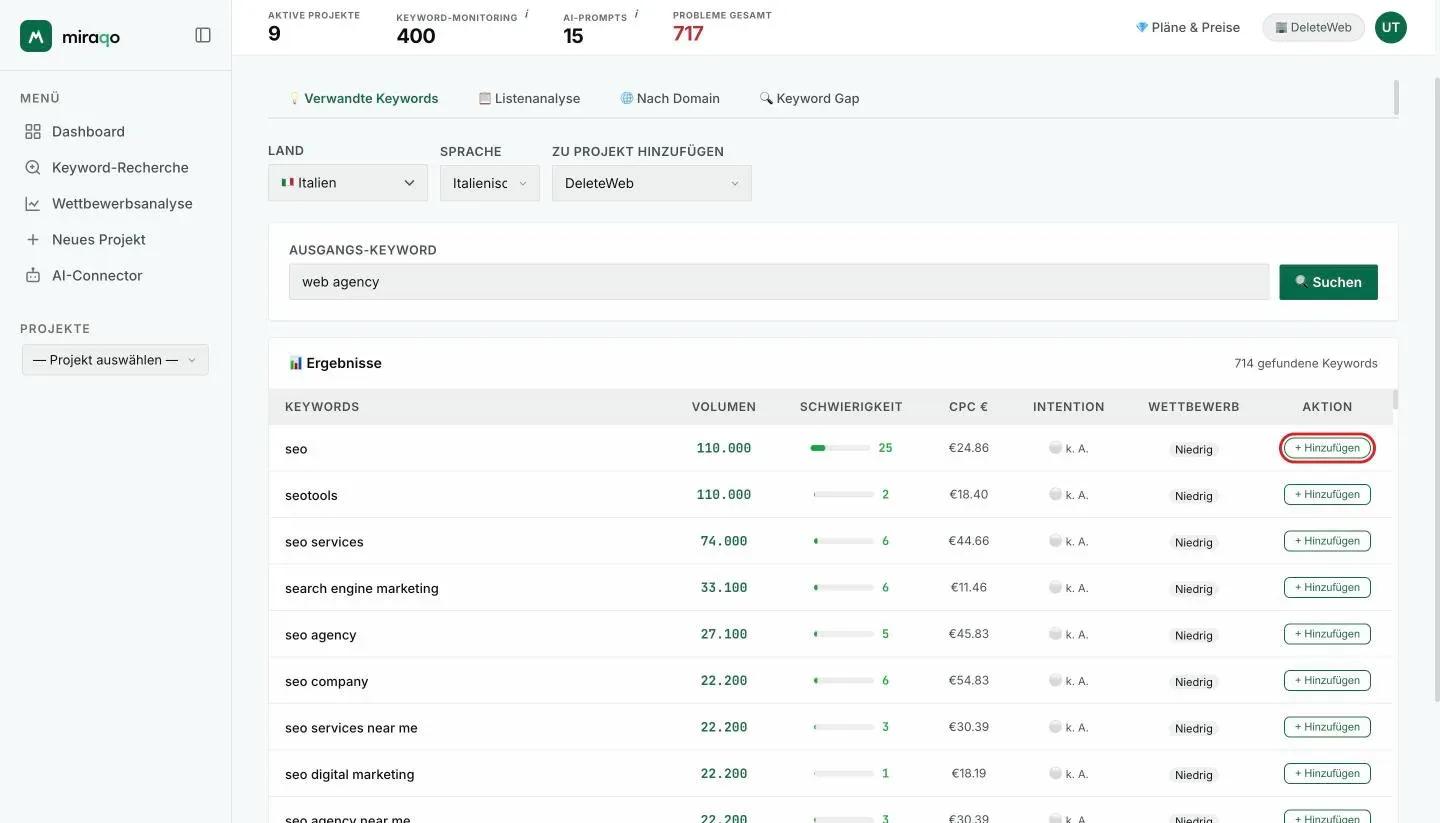Add seo agency keyword with Hinzufügen
This screenshot has width=1440, height=823.
pos(1327,634)
